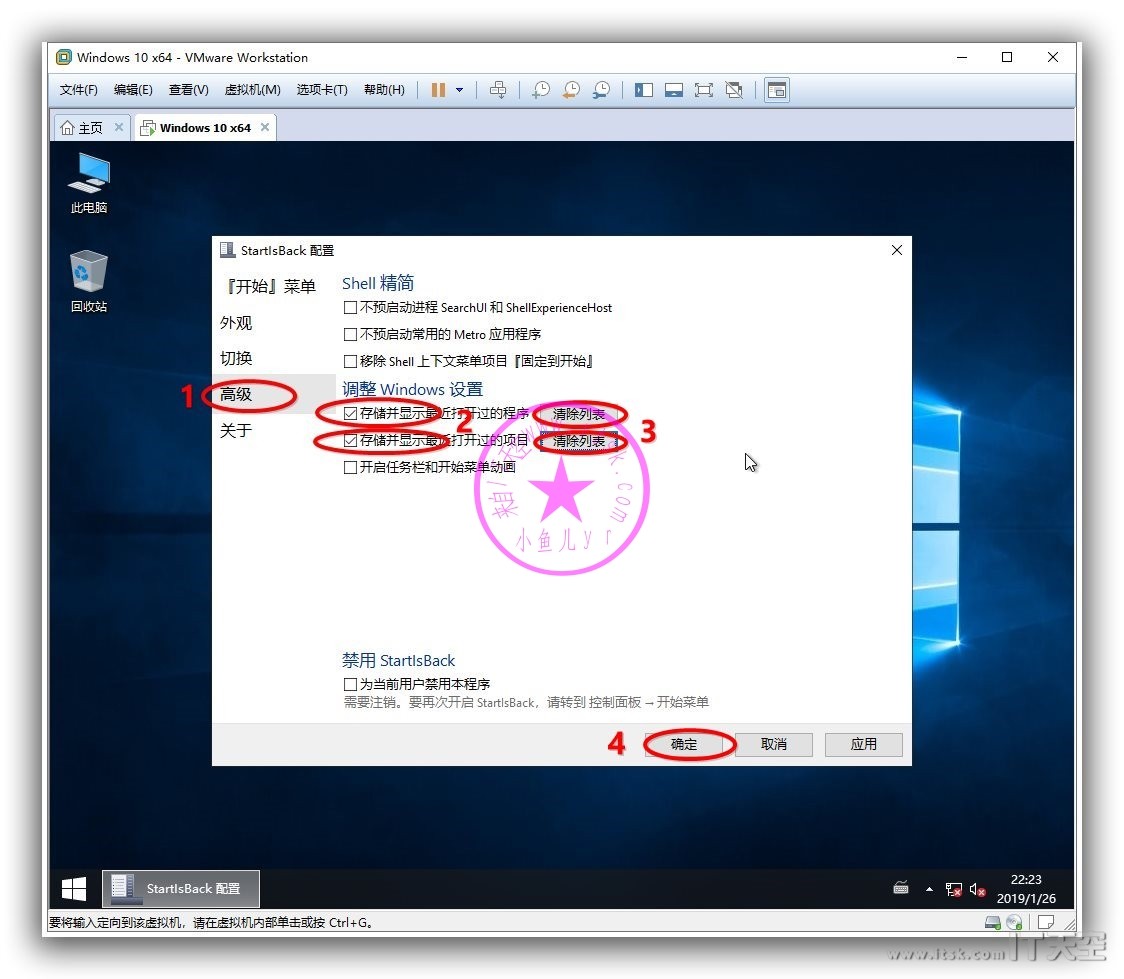
Task: Show hidden tray icons arrow
Action: [x=930, y=889]
